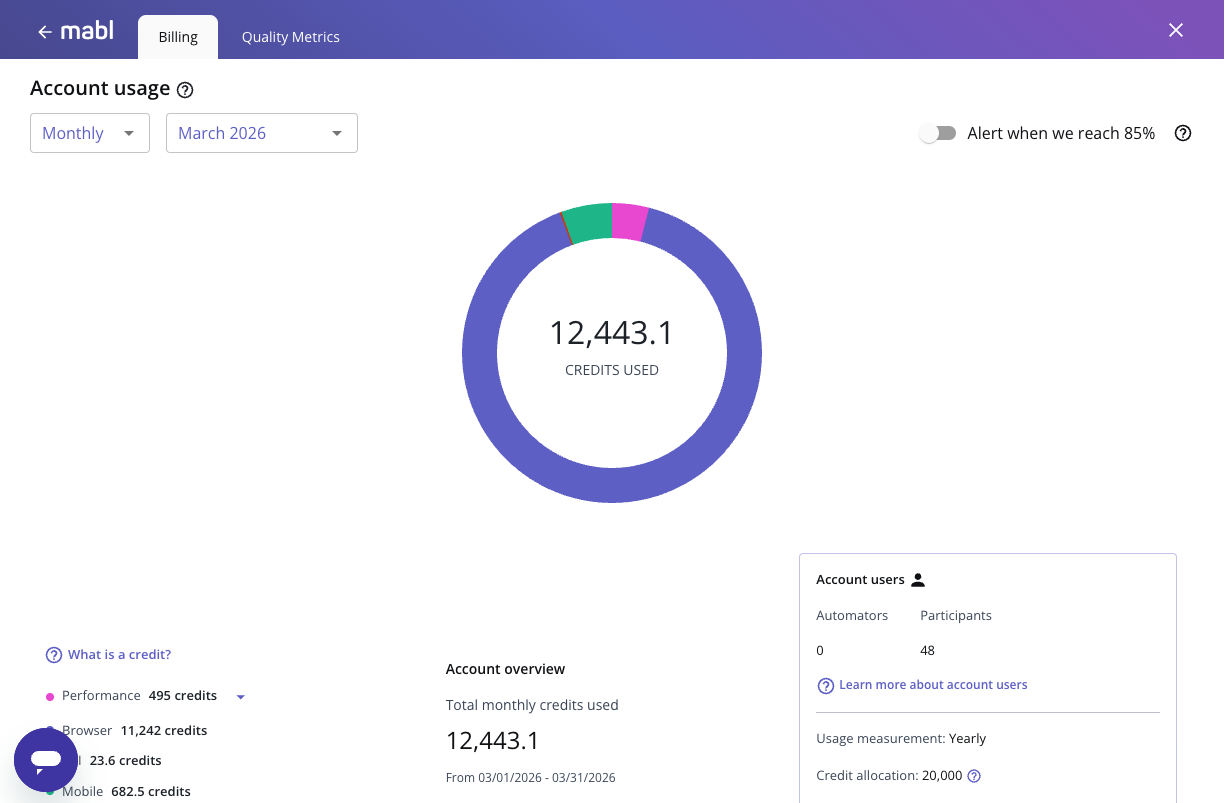Switch to the Quality Metrics tab
Viewport: 1224px width, 803px height.
[290, 36]
